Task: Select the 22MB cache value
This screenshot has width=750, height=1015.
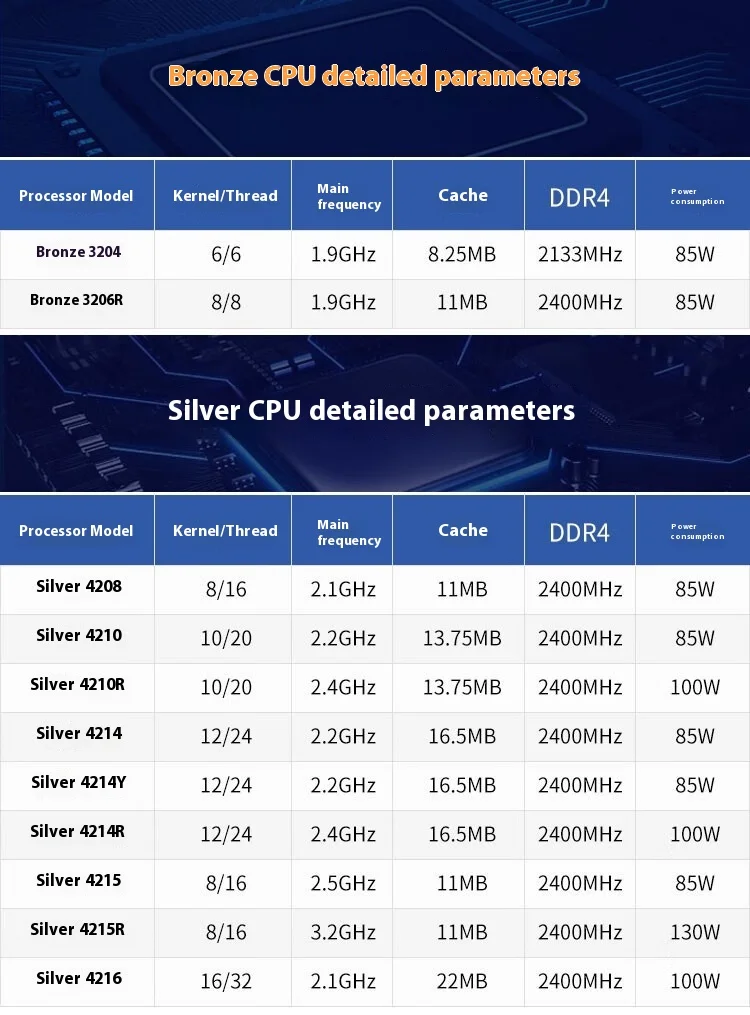Action: [462, 981]
